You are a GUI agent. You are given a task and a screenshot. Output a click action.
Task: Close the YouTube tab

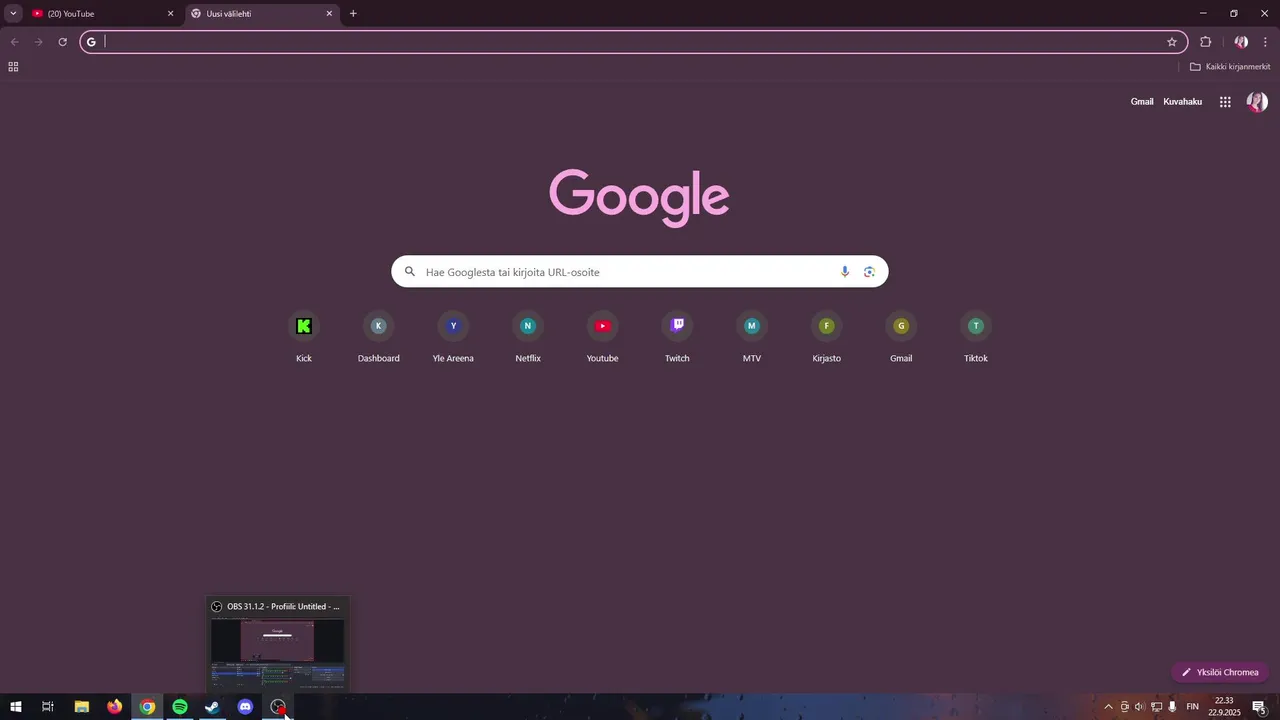[170, 14]
